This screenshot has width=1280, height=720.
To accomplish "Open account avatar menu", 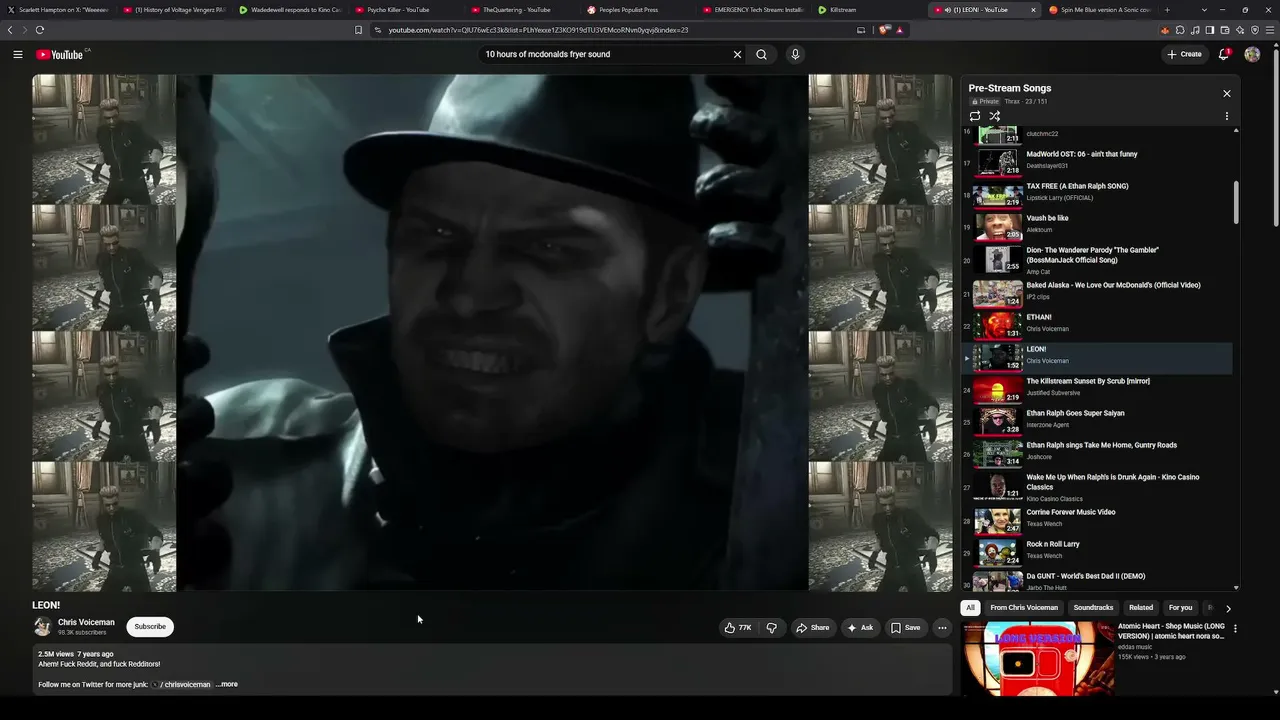I will tap(1252, 54).
